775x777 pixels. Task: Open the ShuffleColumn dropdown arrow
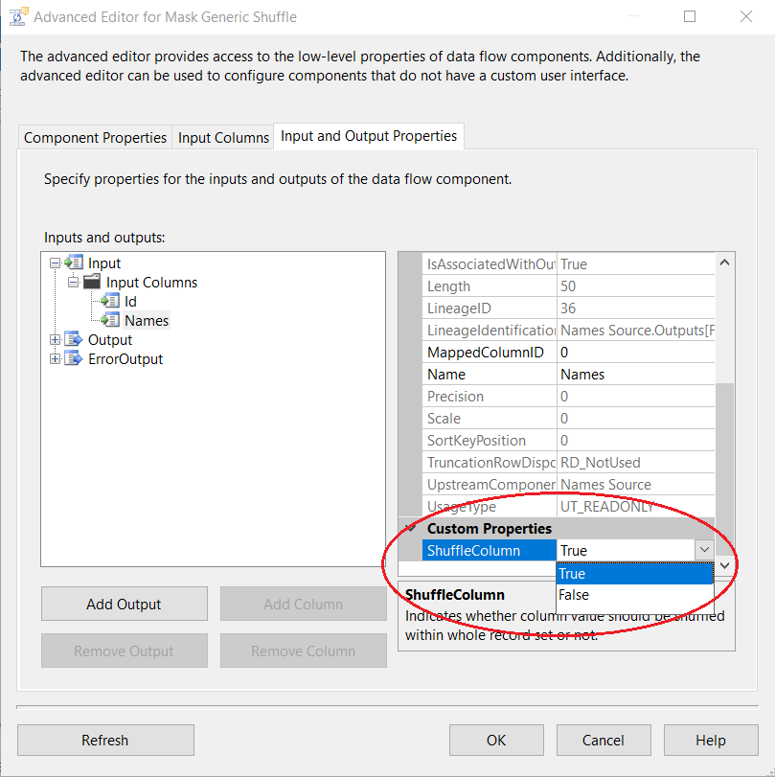pos(704,550)
